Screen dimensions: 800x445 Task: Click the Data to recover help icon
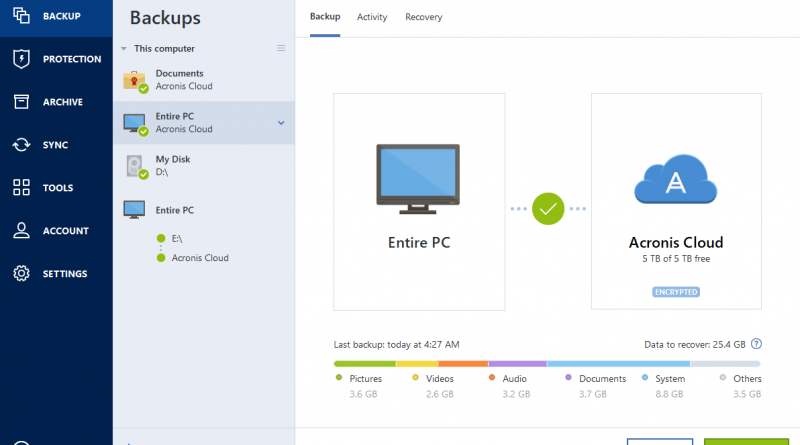[756, 344]
